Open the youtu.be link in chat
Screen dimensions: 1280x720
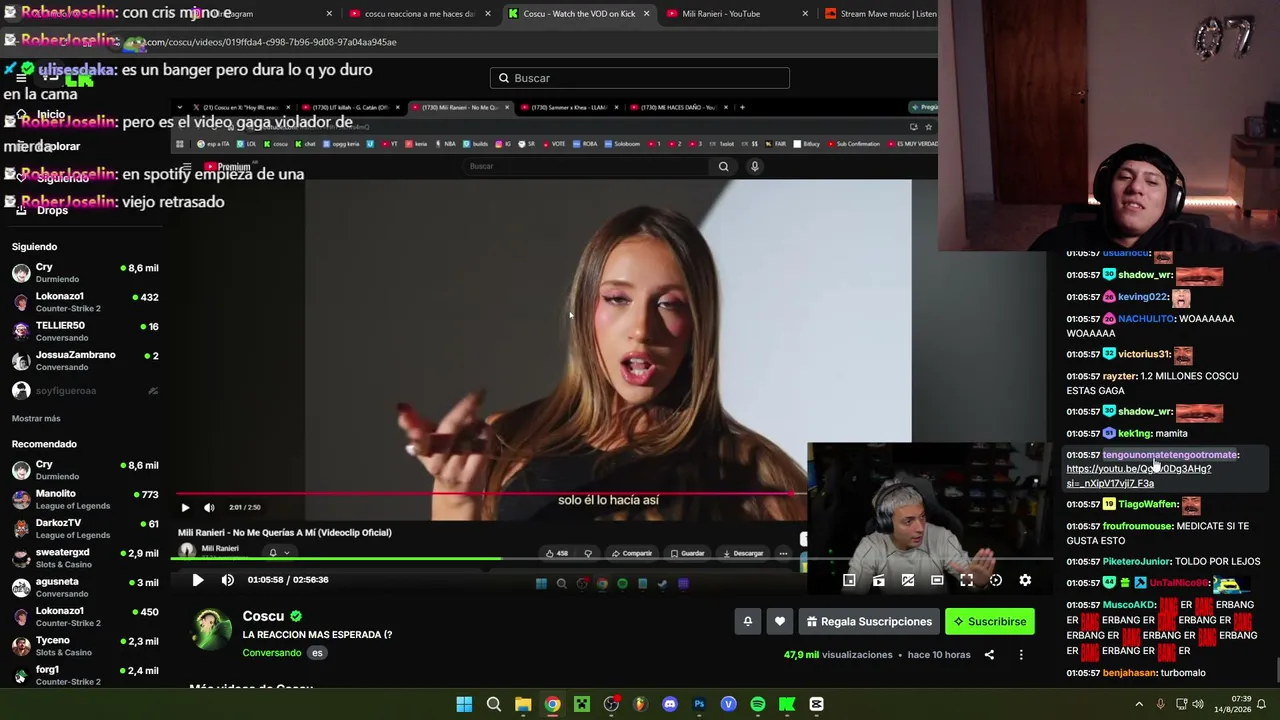1138,476
